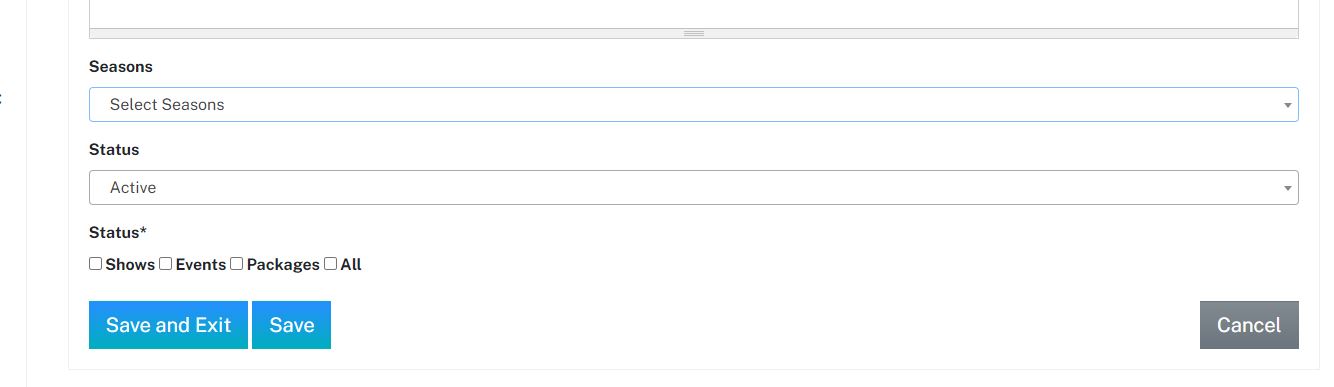Click the Status* label above the checkboxes
This screenshot has width=1334, height=387.
(118, 233)
